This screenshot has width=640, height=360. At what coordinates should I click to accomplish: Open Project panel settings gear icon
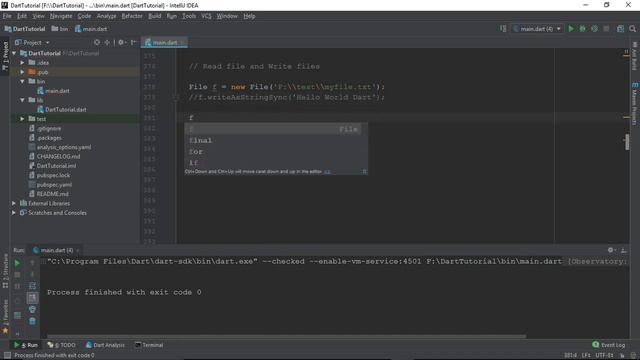point(121,42)
